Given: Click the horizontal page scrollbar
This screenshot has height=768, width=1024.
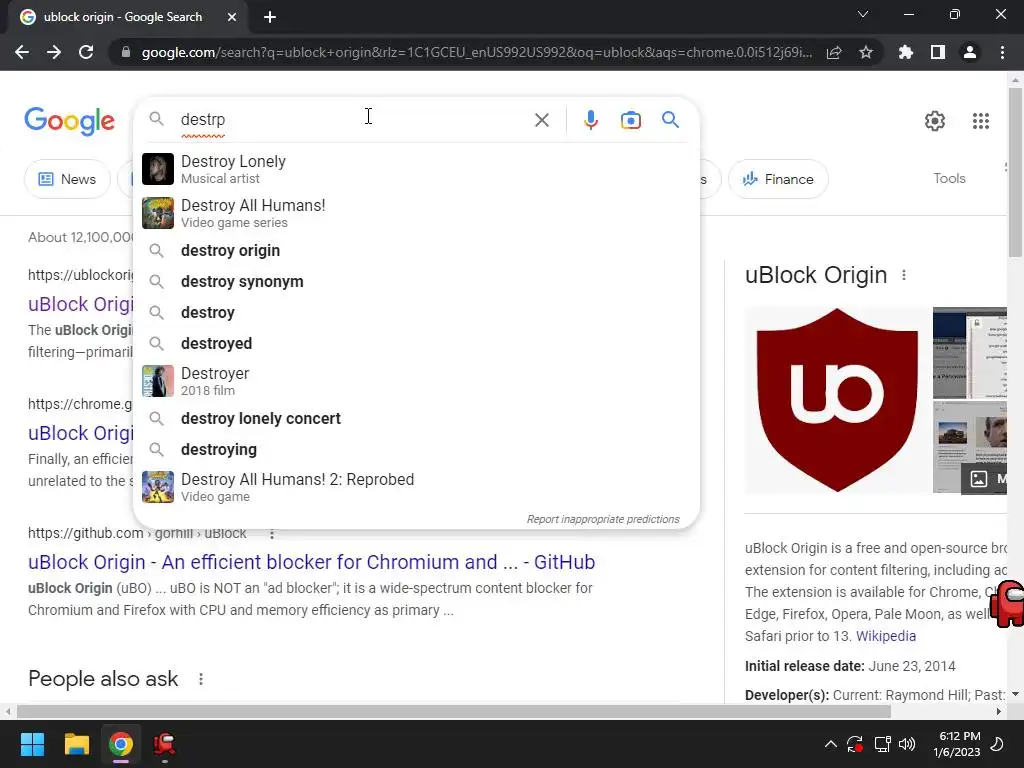Looking at the screenshot, I should point(454,711).
